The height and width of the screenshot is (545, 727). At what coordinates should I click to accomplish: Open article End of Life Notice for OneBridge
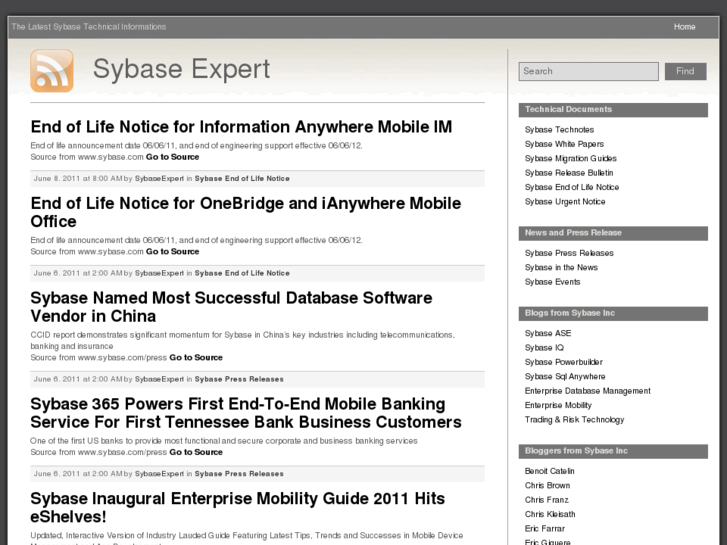coord(246,212)
